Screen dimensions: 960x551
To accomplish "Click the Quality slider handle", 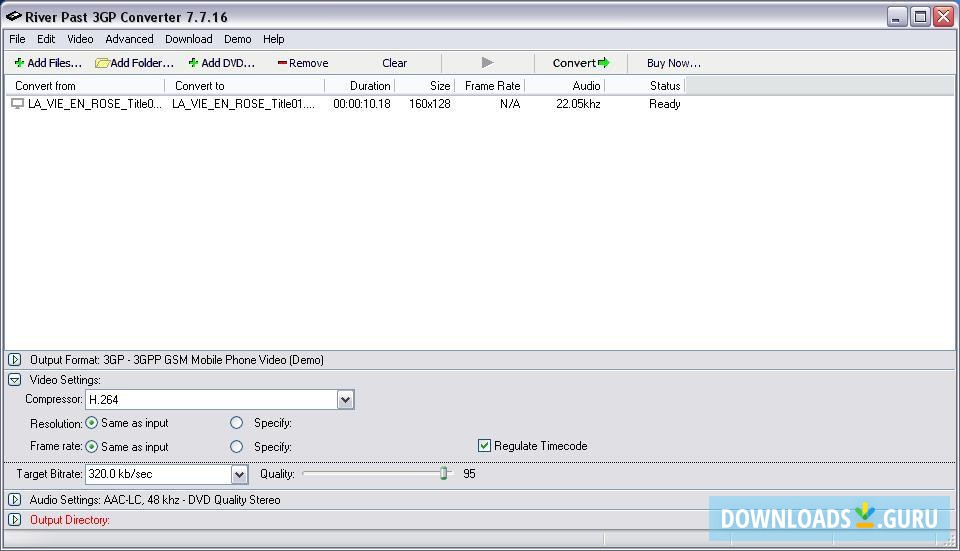I will [x=444, y=473].
